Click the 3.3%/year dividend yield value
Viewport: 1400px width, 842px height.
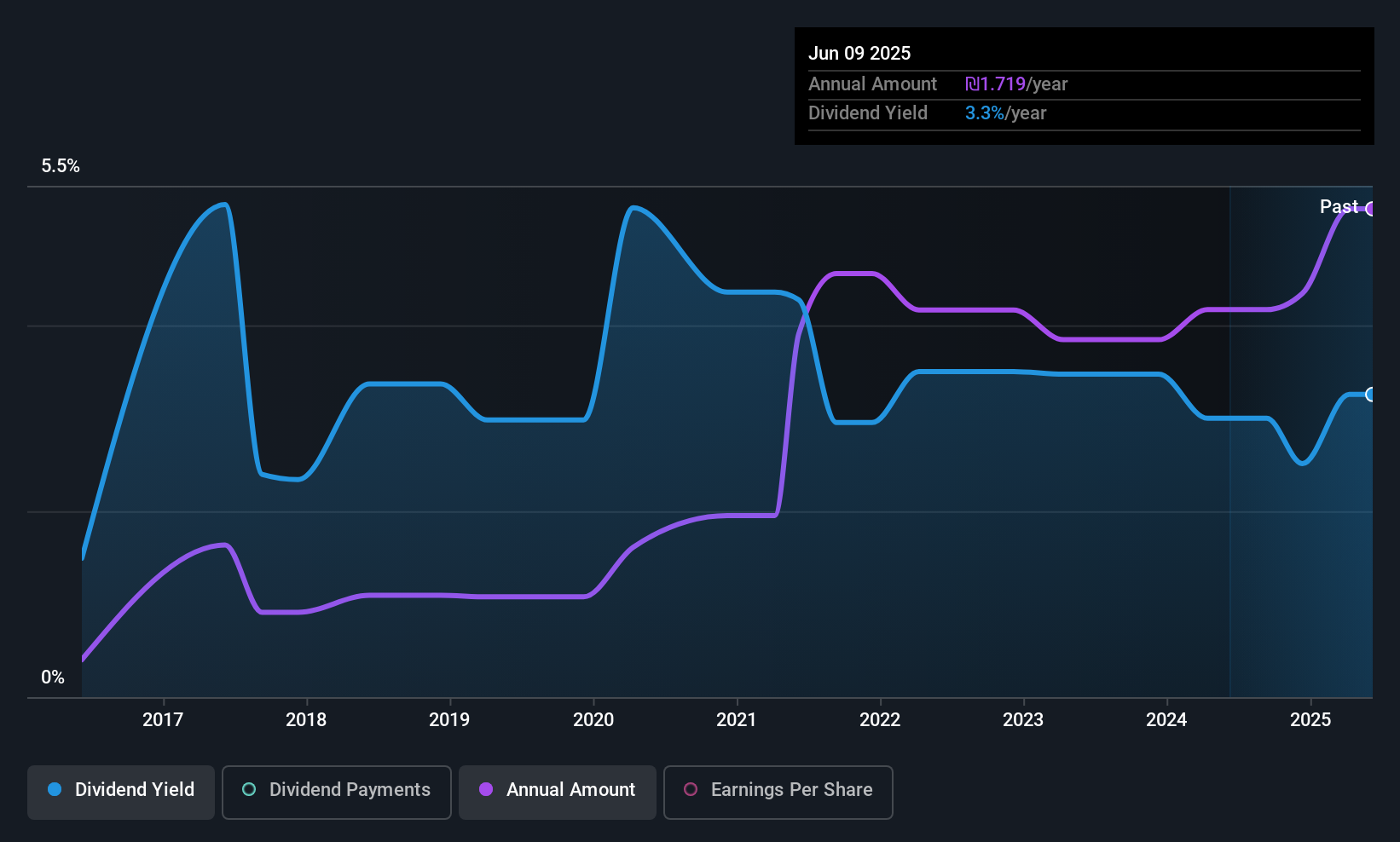(1006, 112)
